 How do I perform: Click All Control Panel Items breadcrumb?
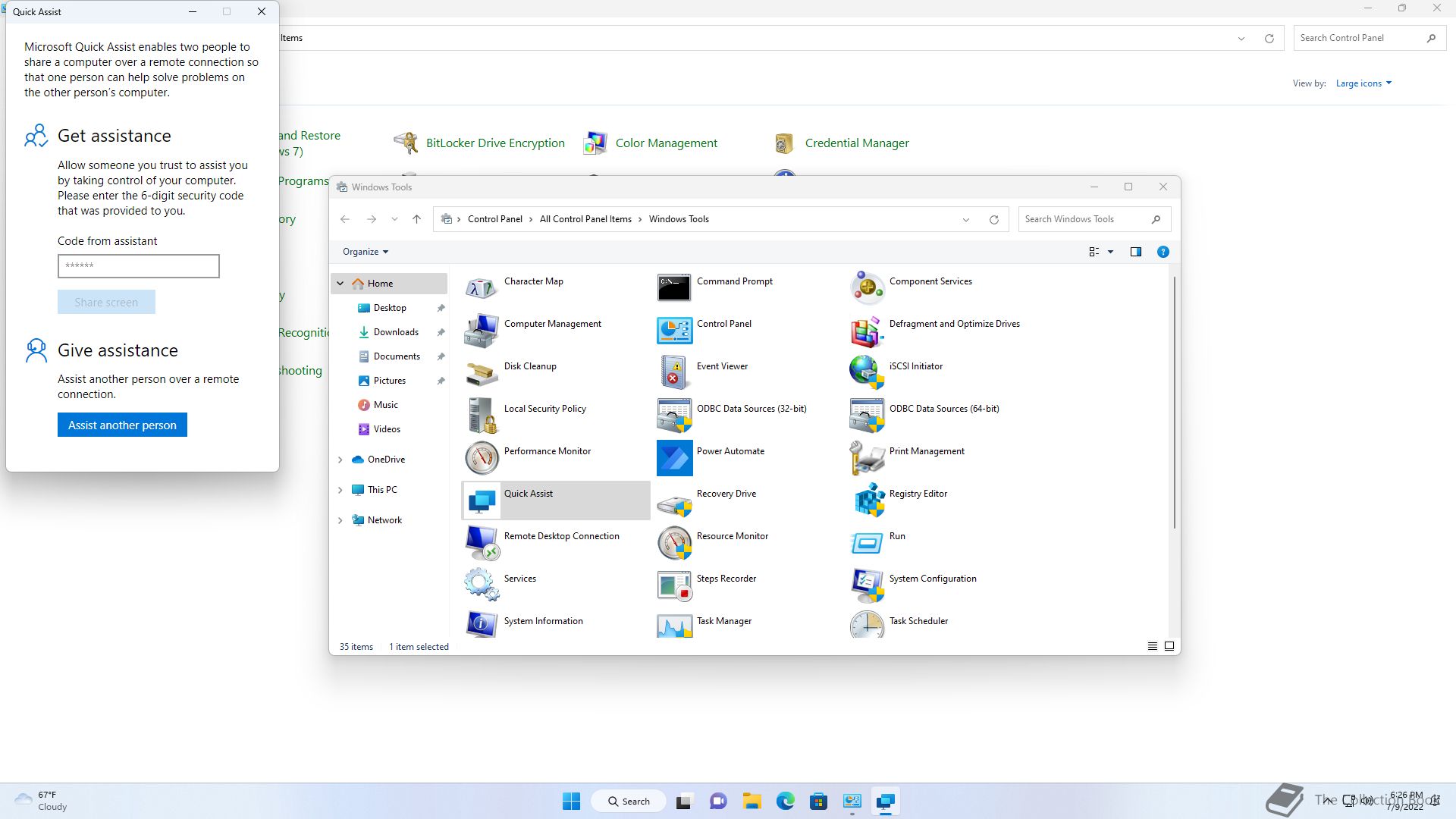(585, 219)
